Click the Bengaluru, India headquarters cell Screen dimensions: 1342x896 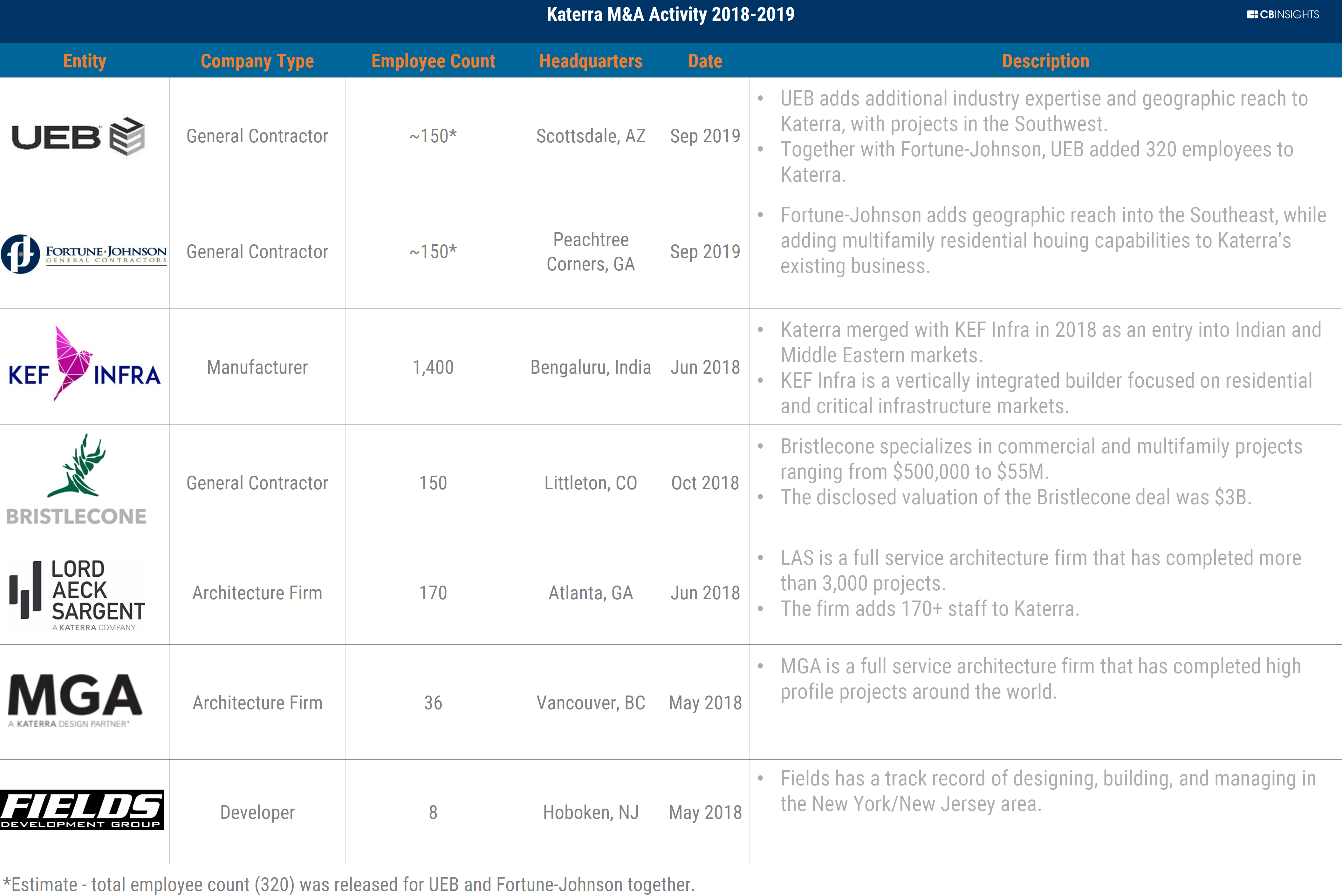[x=590, y=367]
